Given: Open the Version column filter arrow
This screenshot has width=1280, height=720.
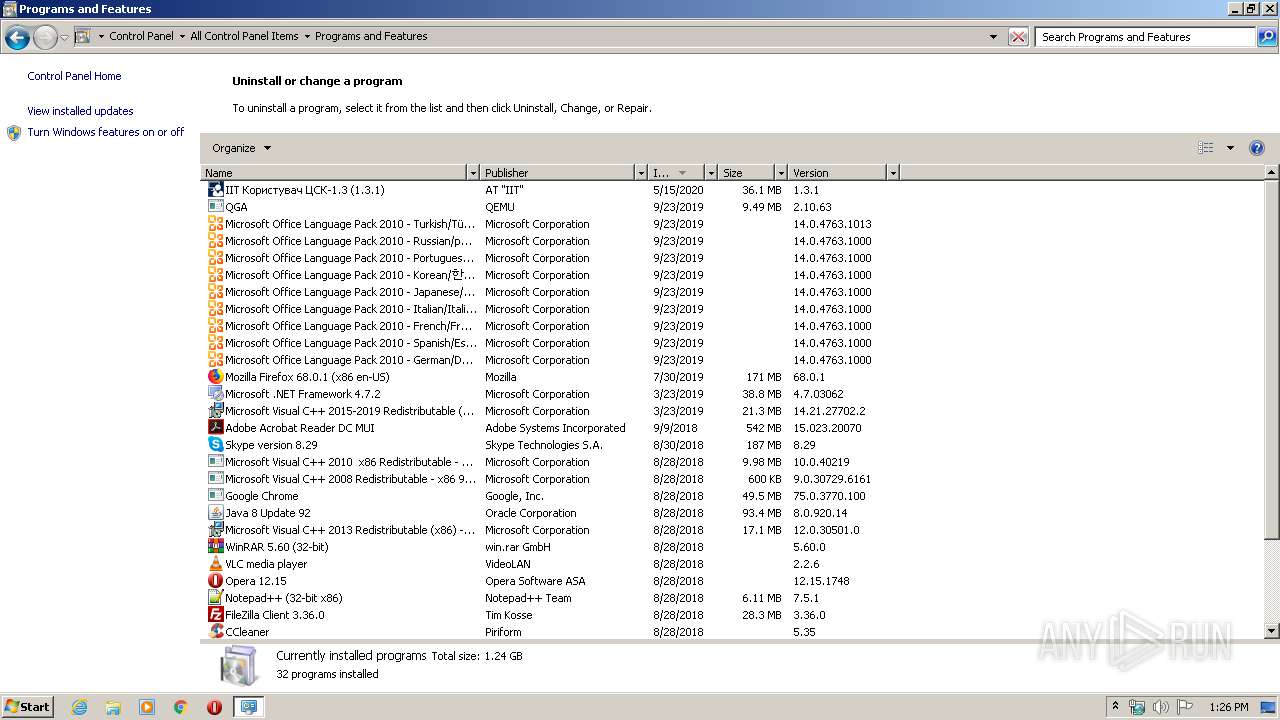Looking at the screenshot, I should tap(893, 173).
